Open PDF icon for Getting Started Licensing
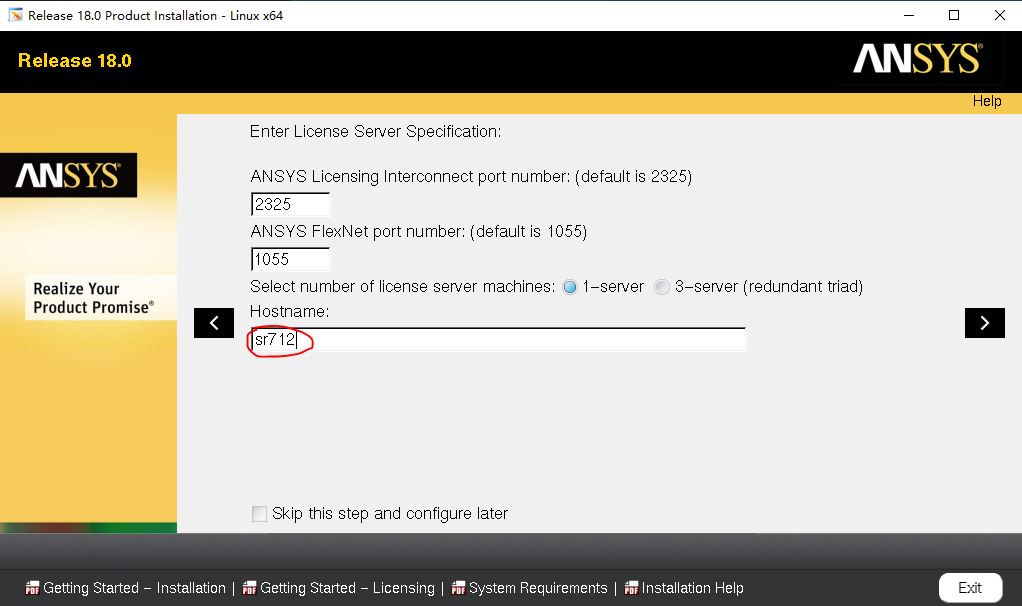This screenshot has height=606, width=1022. tap(249, 588)
